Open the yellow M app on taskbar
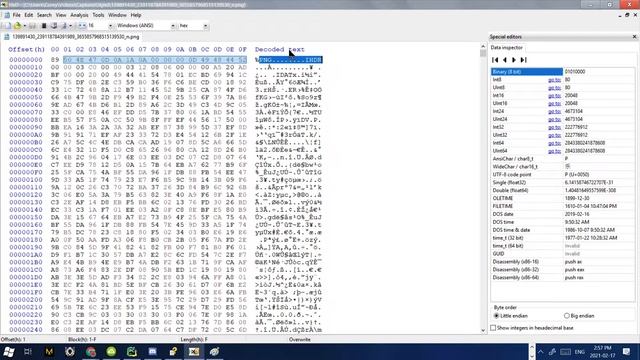 [x=49, y=351]
